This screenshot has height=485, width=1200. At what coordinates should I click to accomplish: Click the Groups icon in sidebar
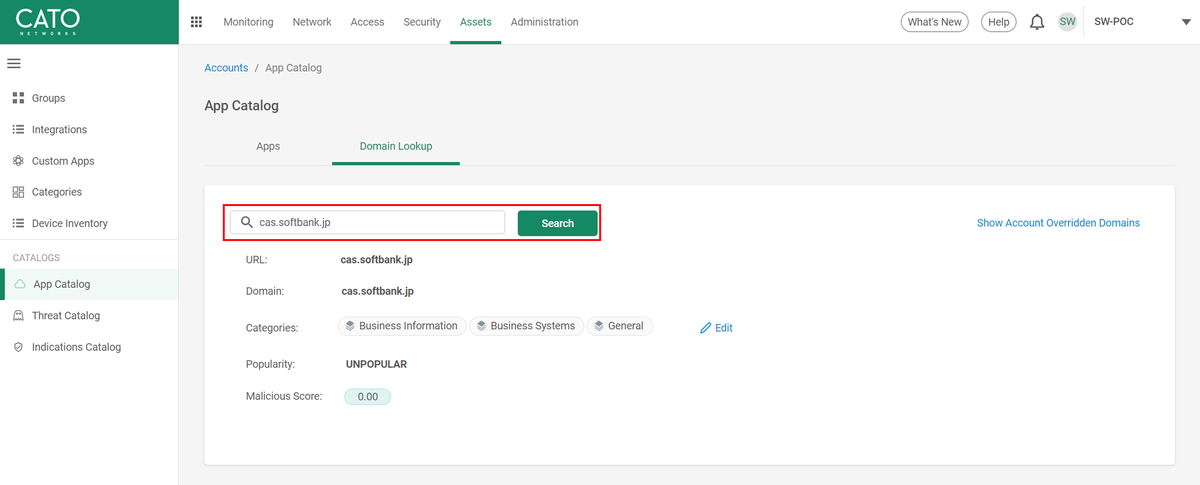[18, 98]
